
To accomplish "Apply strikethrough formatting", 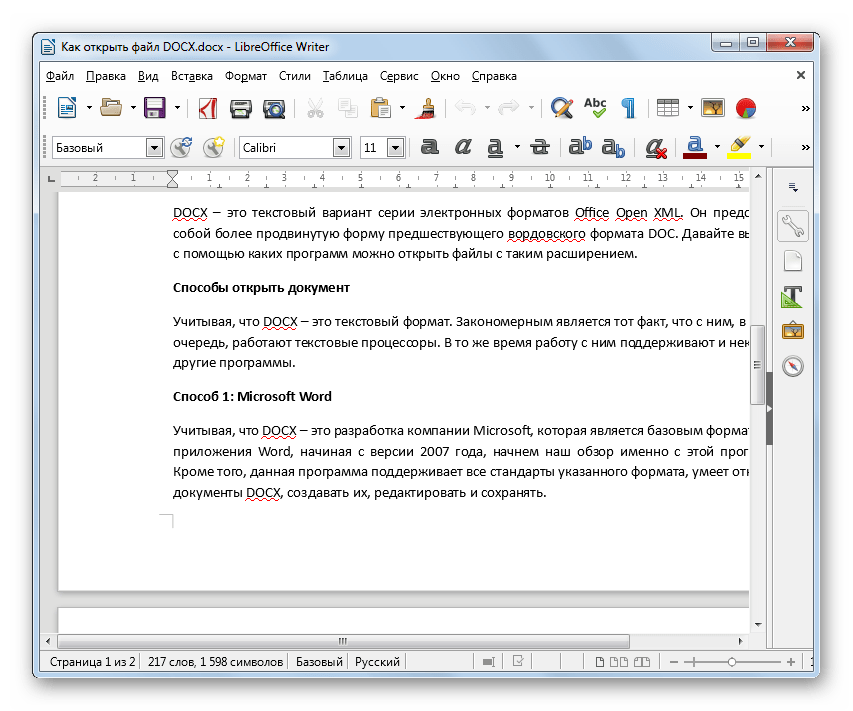I will coord(540,147).
